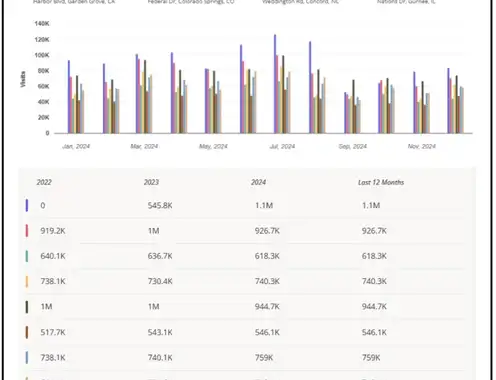The image size is (496, 380).
Task: Click 1M in the red row's 2023 column
Action: tap(154, 231)
